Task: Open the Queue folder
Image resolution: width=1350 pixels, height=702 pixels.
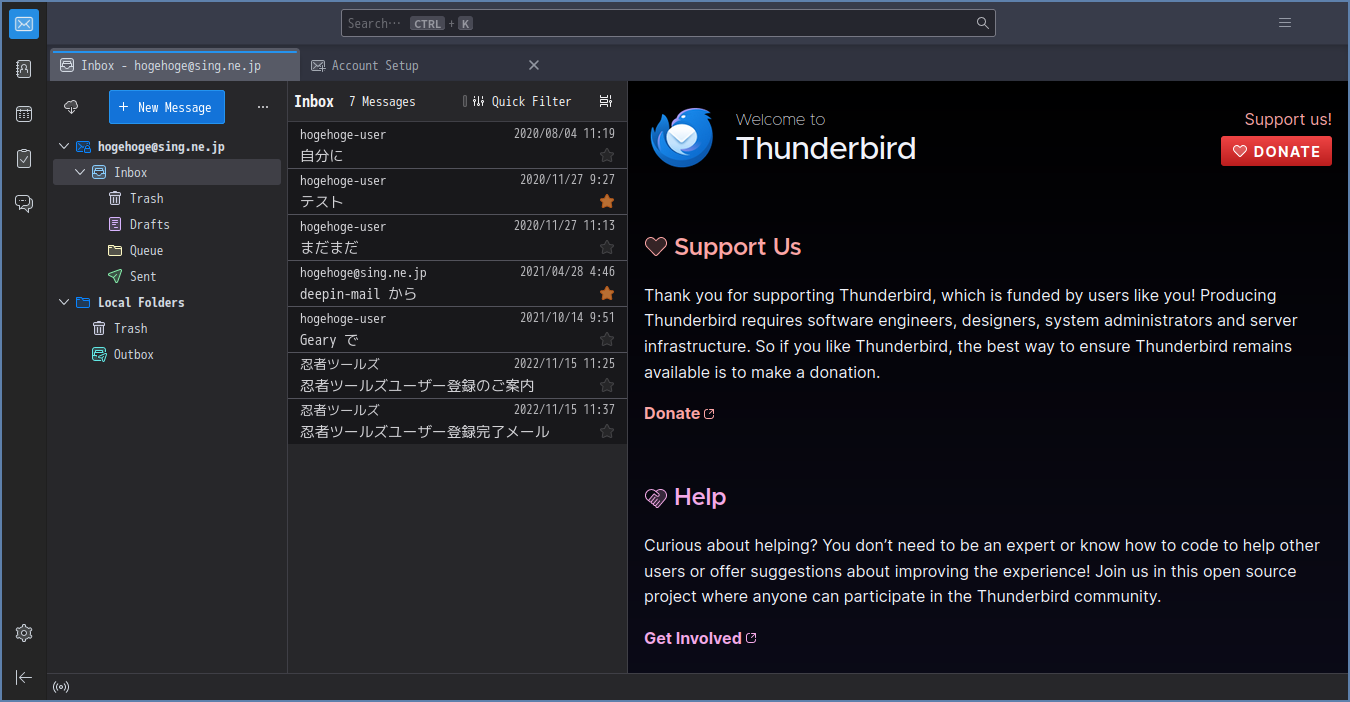Action: pos(167,250)
